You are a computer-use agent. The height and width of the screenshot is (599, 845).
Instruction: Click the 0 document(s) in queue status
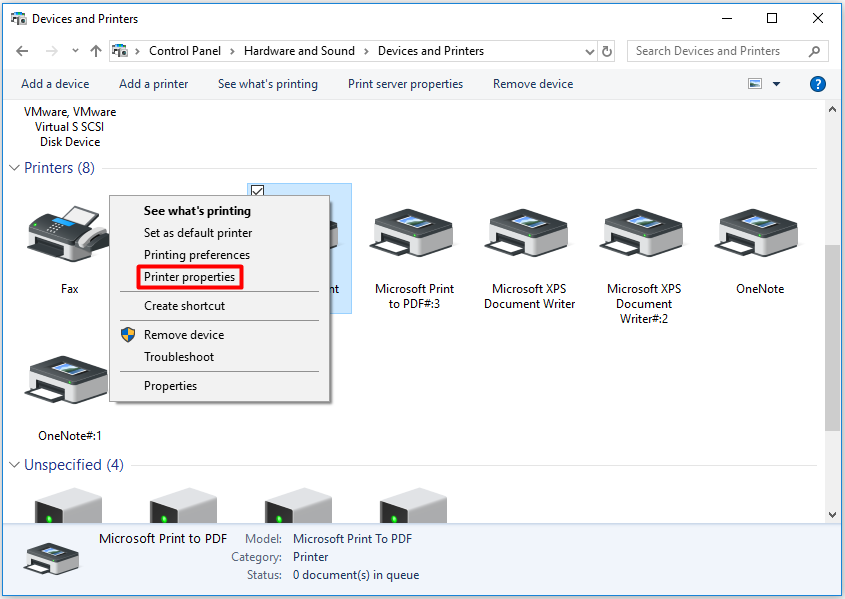(x=356, y=575)
